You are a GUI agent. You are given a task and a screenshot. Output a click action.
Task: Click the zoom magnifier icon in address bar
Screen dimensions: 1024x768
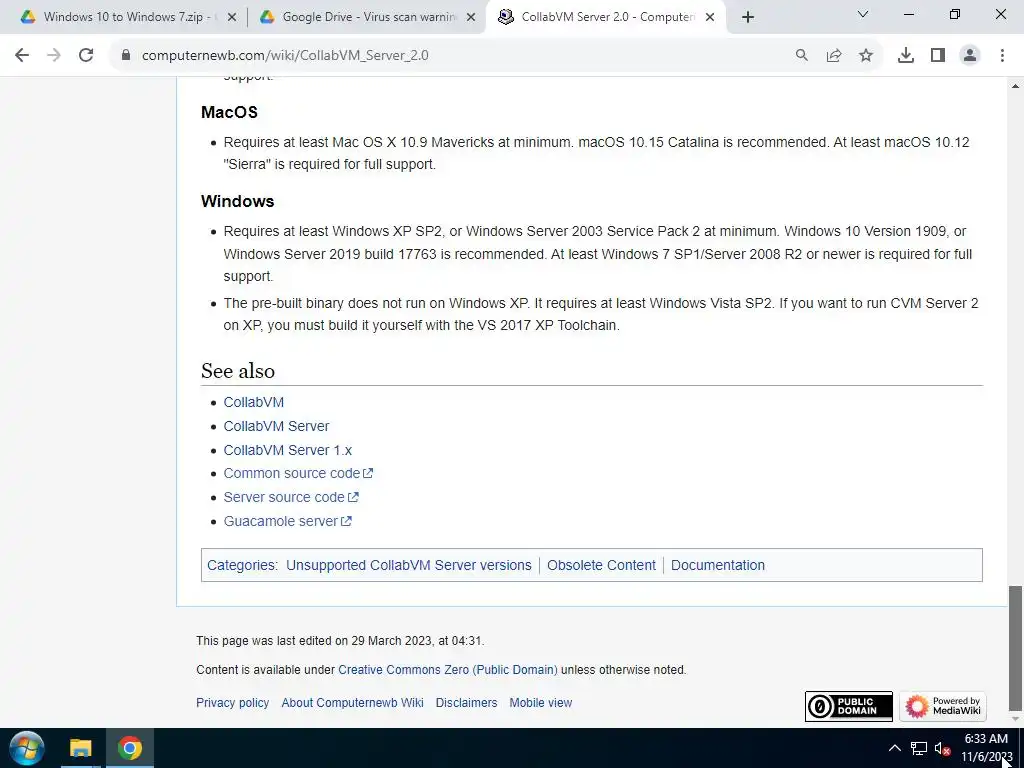point(801,56)
